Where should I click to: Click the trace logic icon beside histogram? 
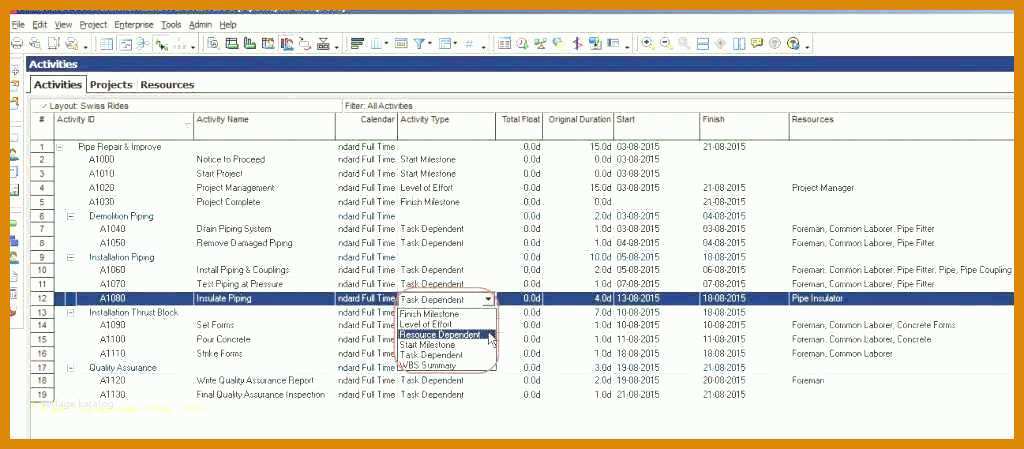pyautogui.click(x=304, y=44)
